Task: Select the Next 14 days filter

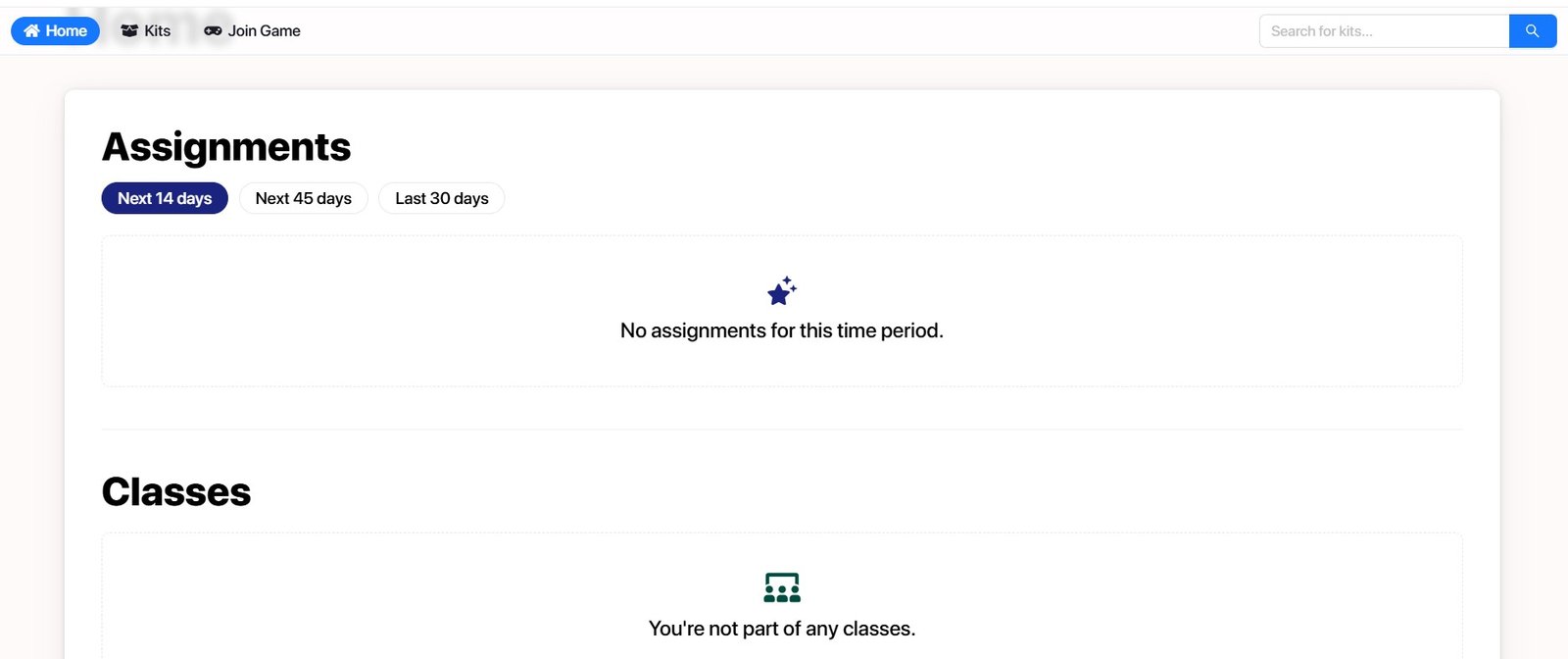Action: coord(165,198)
